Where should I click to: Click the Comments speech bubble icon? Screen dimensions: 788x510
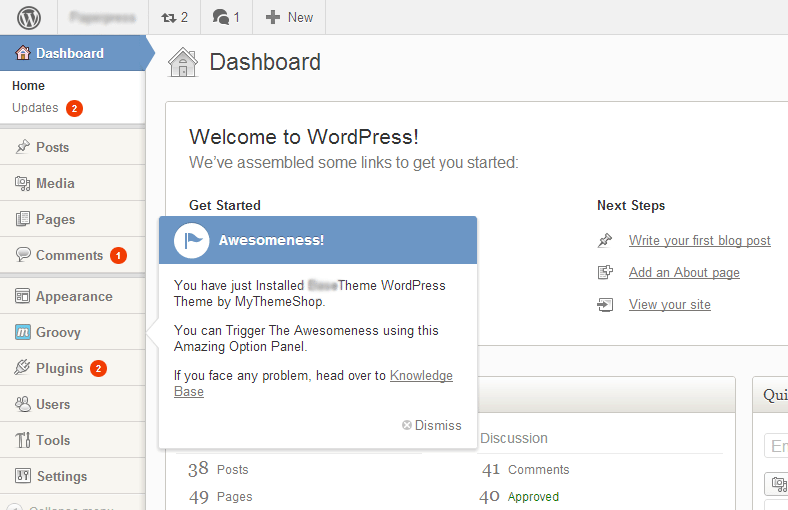point(23,255)
